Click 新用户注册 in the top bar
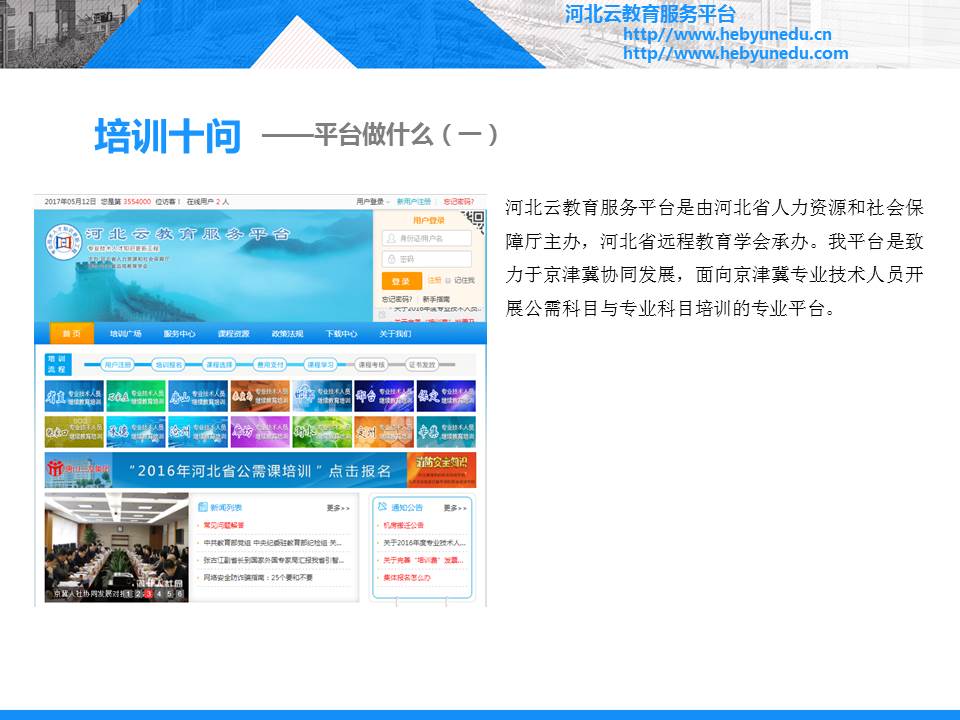Screen dimensions: 960x720 tap(414, 201)
